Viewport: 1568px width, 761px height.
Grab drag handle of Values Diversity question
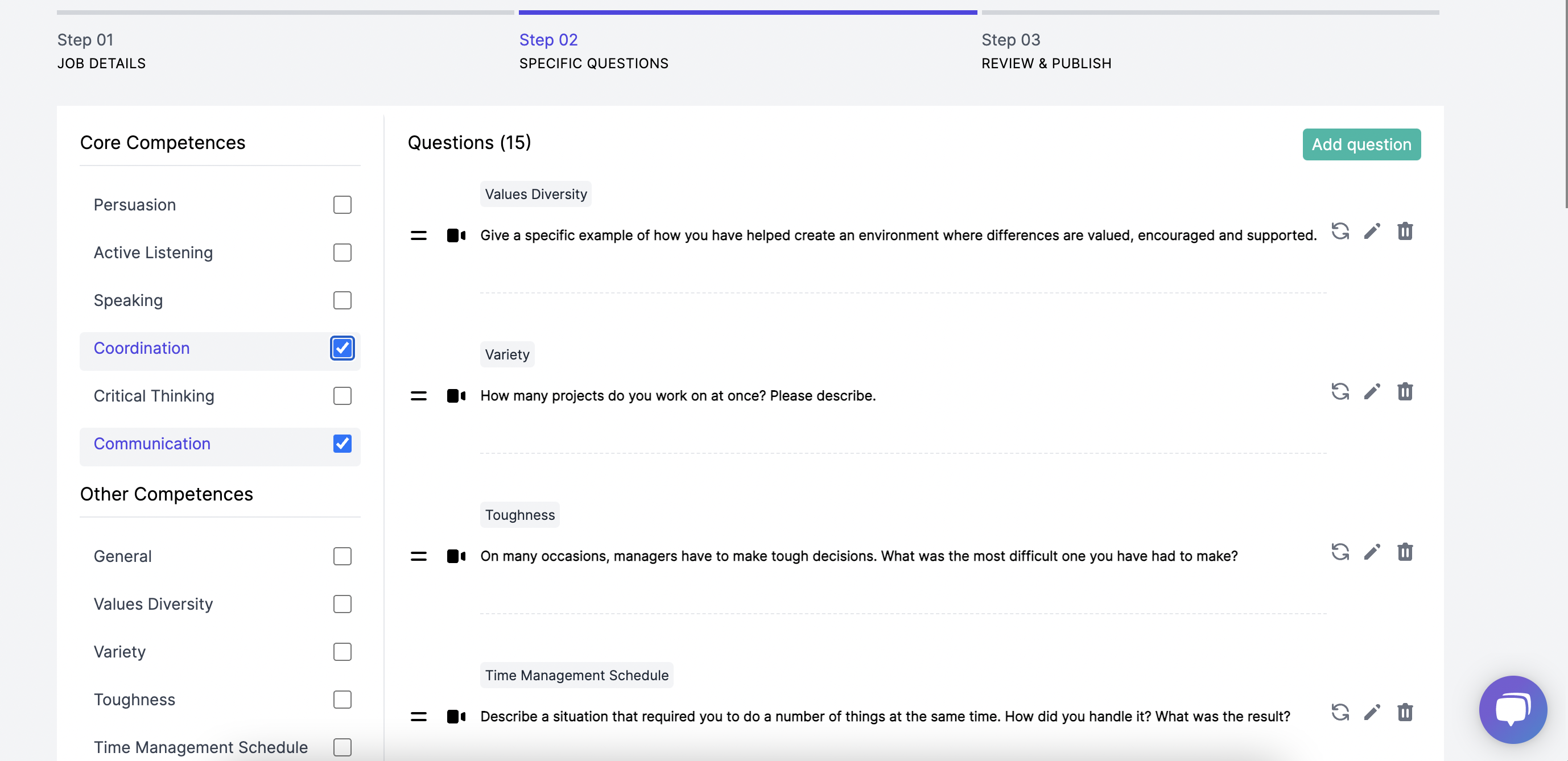pyautogui.click(x=419, y=235)
